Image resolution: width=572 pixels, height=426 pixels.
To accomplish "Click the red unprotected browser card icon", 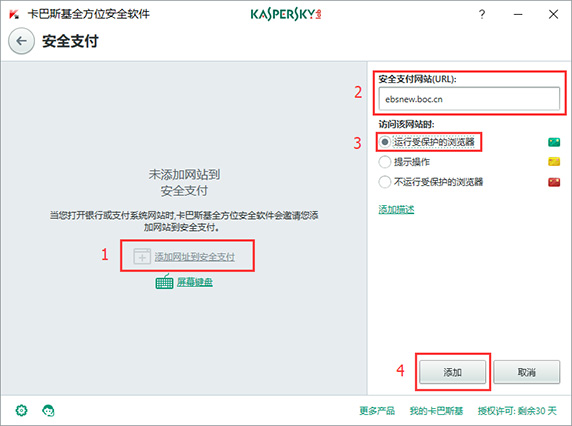I will [x=554, y=182].
